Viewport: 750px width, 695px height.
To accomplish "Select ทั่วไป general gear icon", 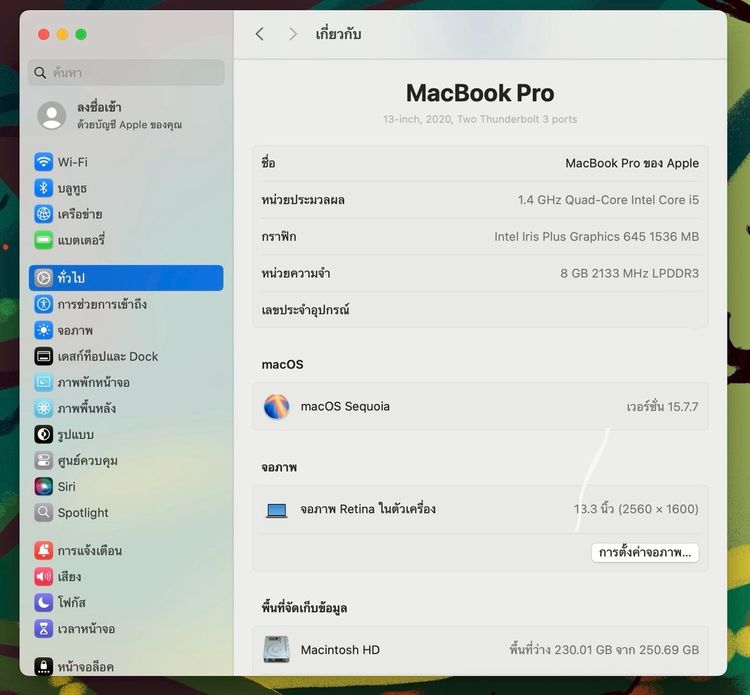I will pos(44,278).
